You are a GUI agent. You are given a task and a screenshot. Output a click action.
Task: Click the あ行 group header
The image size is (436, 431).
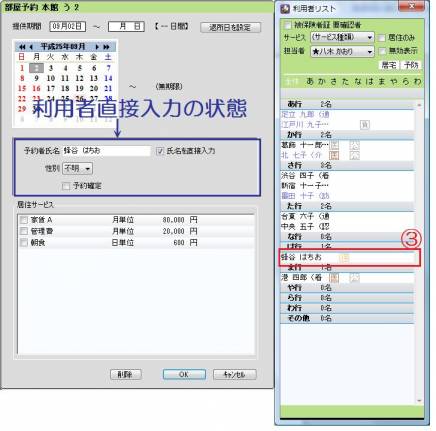pos(347,104)
